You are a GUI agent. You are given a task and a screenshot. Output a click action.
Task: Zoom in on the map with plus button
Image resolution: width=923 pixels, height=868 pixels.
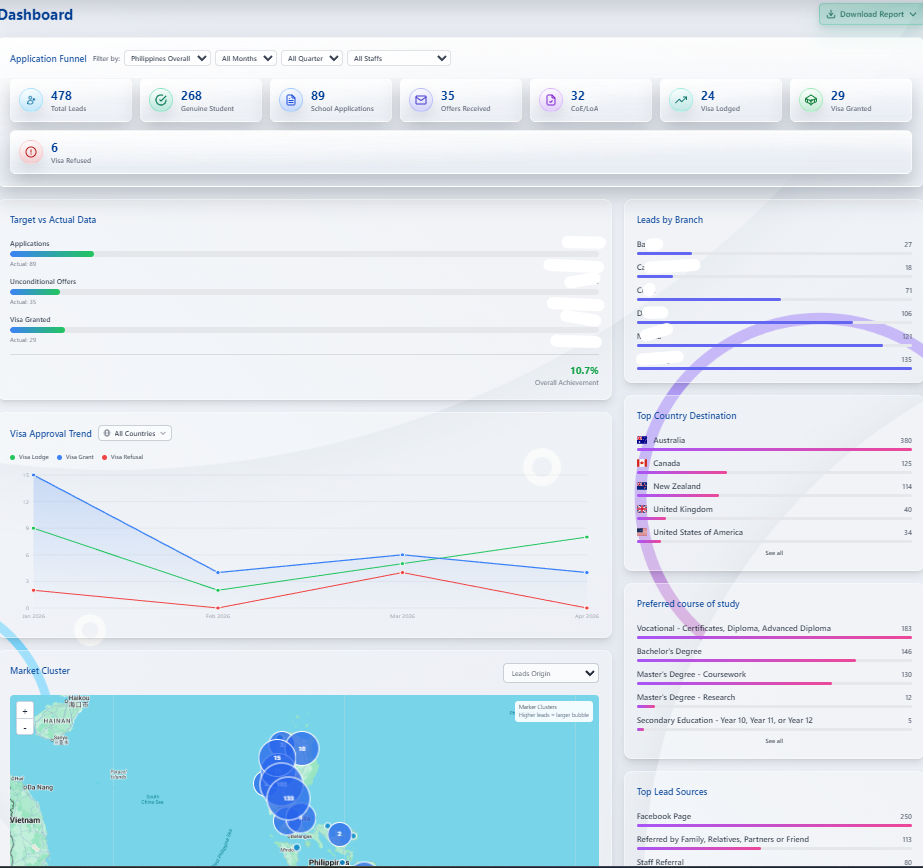point(24,711)
